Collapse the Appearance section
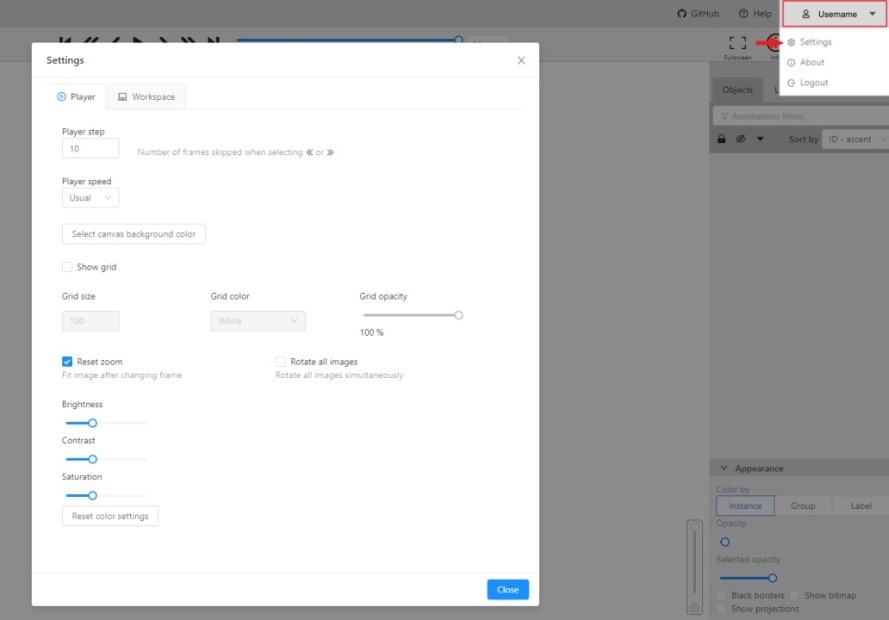This screenshot has height=620, width=889. pos(724,468)
